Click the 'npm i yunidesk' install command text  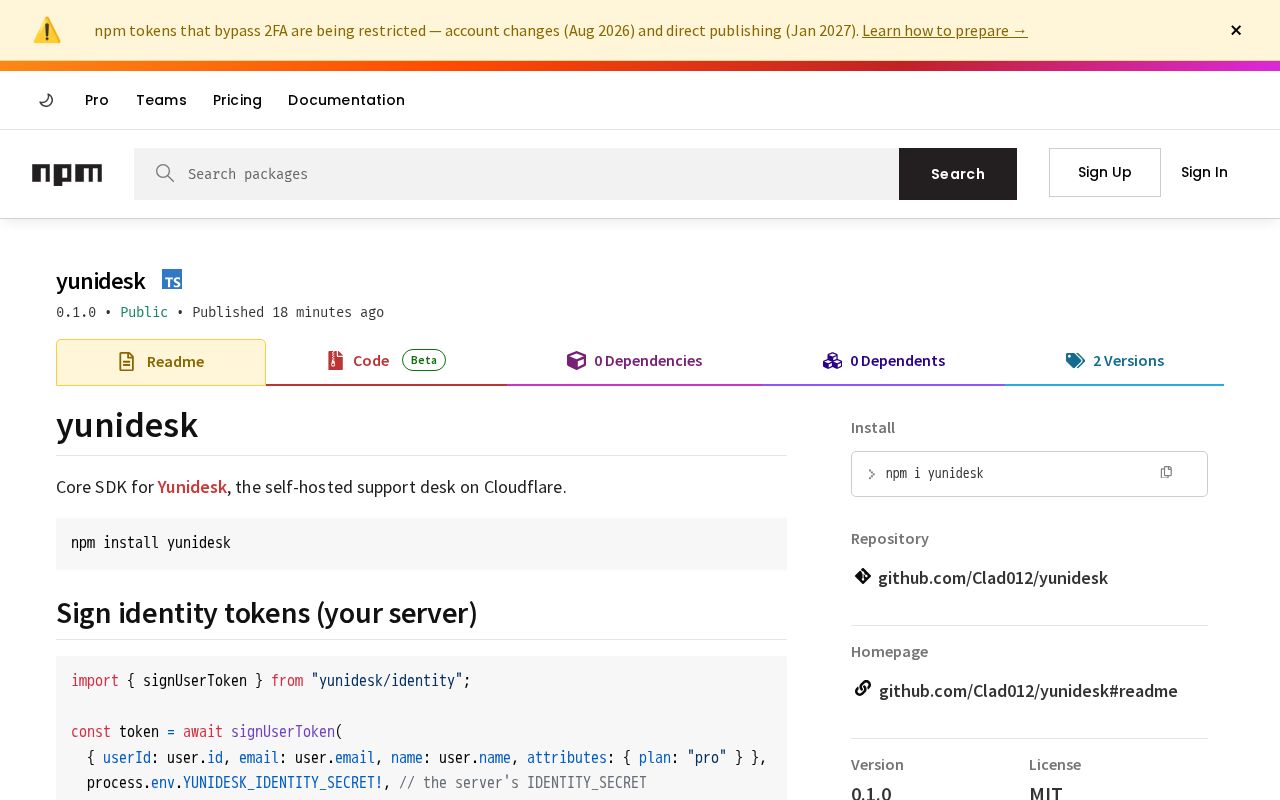point(934,473)
